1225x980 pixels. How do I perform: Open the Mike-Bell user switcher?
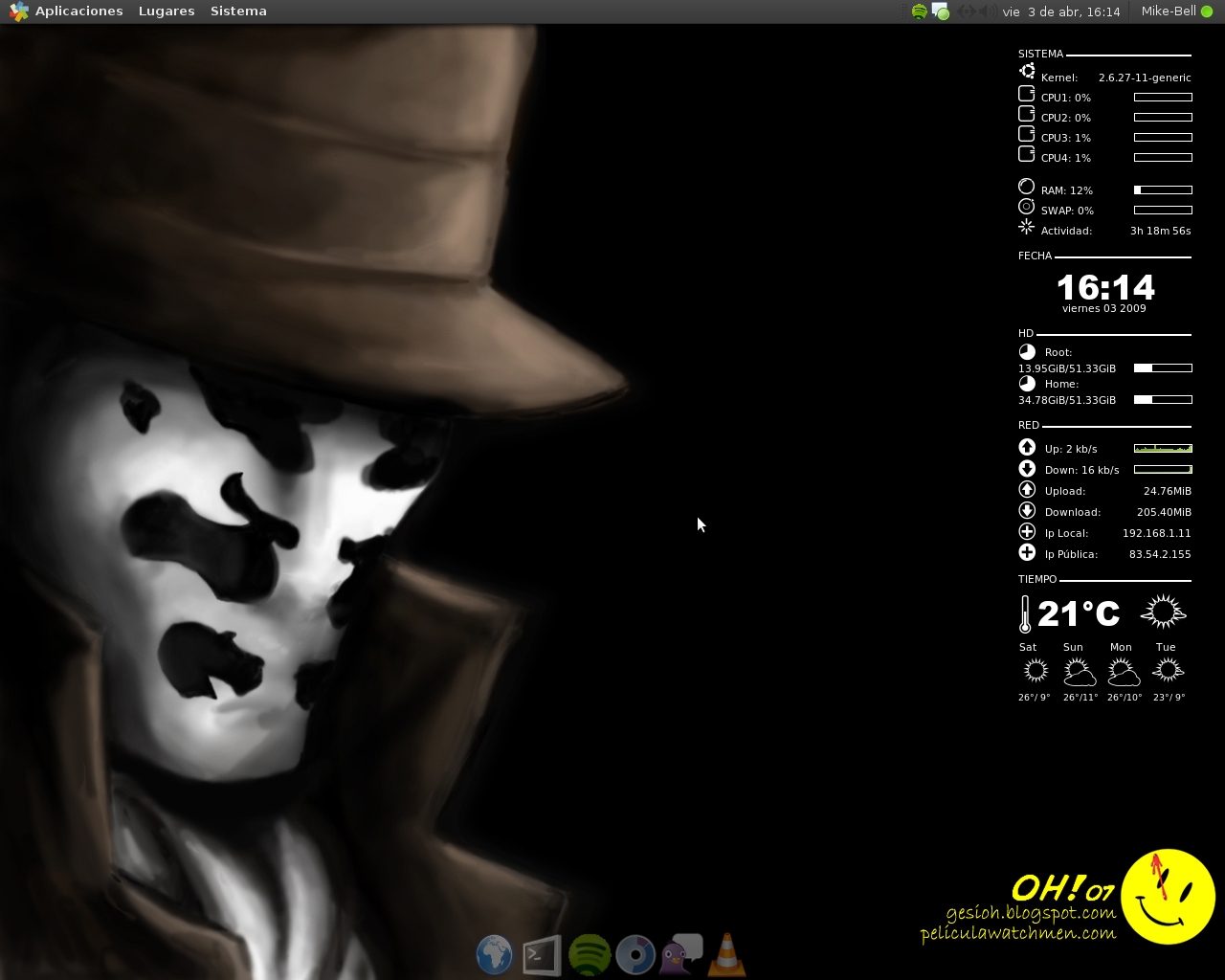pos(1176,11)
